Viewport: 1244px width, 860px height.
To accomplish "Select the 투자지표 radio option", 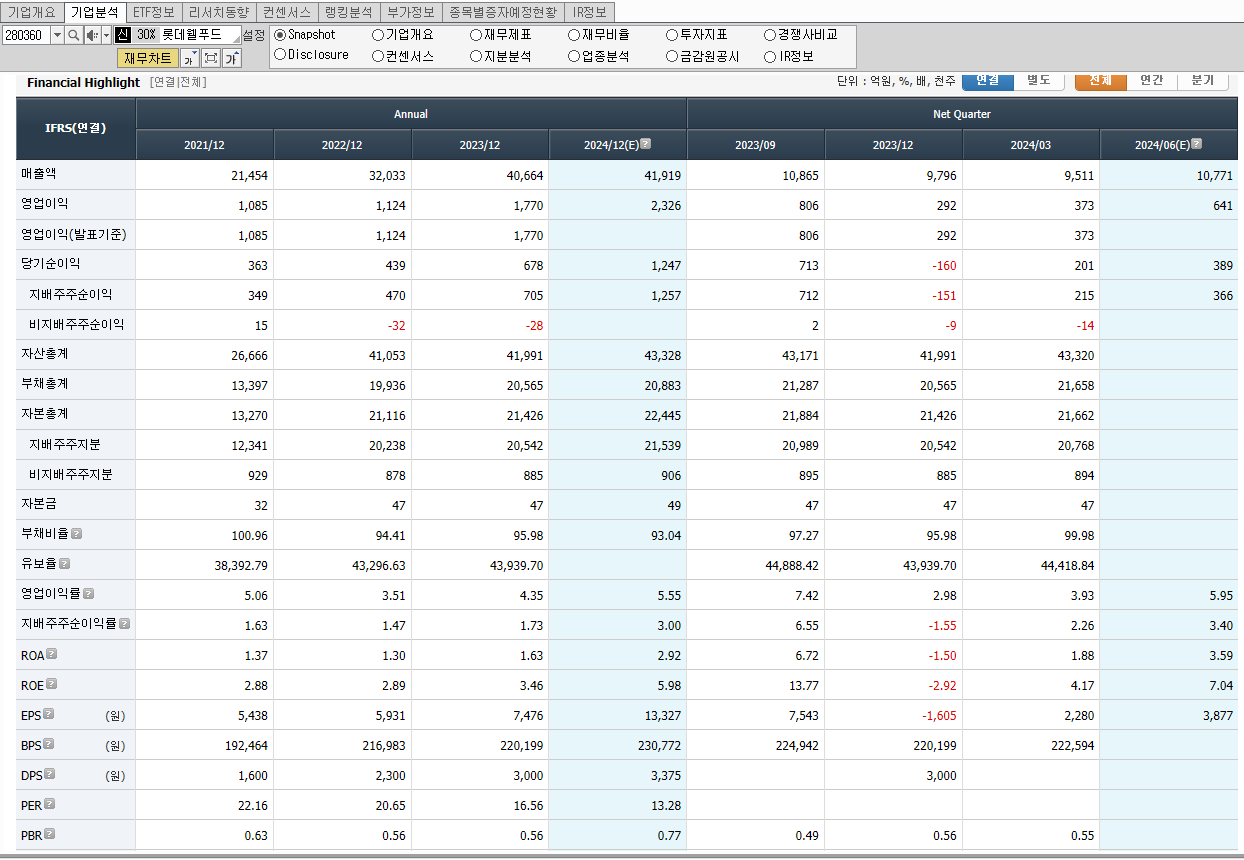I will tap(672, 35).
